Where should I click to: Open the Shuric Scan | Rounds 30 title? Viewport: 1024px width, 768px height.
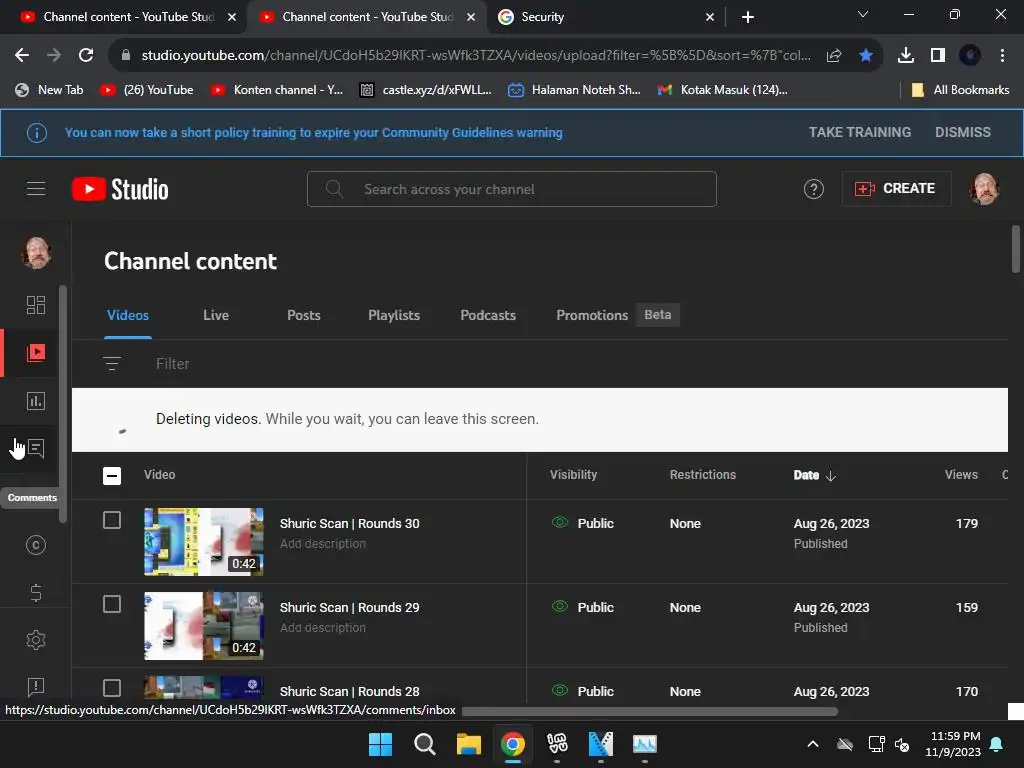[349, 524]
